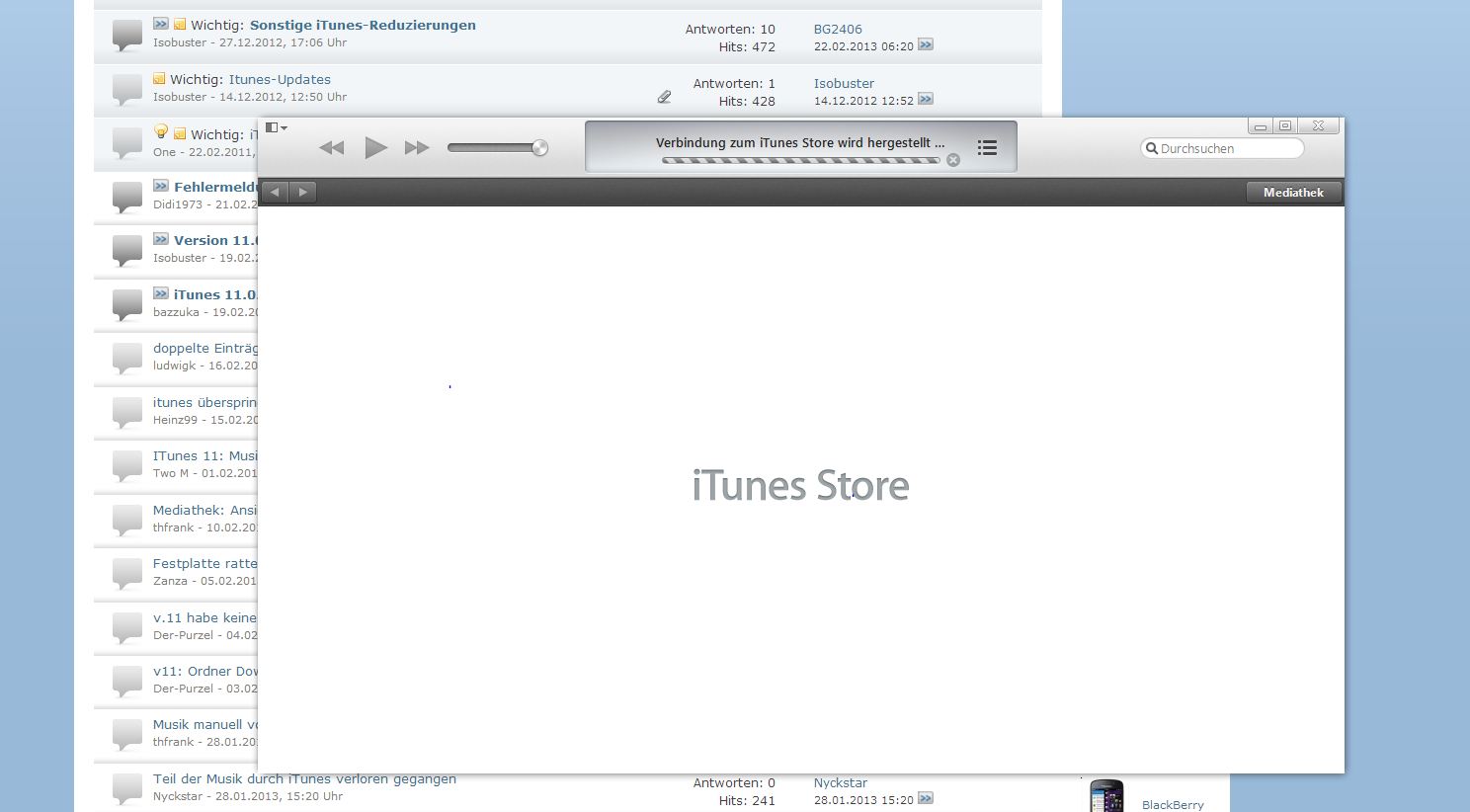This screenshot has height=812, width=1470.
Task: Click the search magnifier icon in iTunes
Action: [1151, 148]
